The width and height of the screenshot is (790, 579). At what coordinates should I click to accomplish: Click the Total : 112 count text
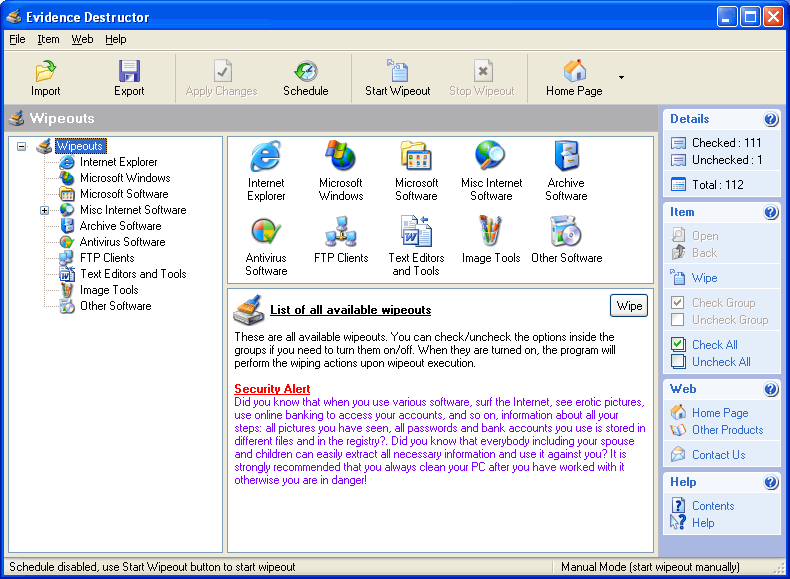717,185
